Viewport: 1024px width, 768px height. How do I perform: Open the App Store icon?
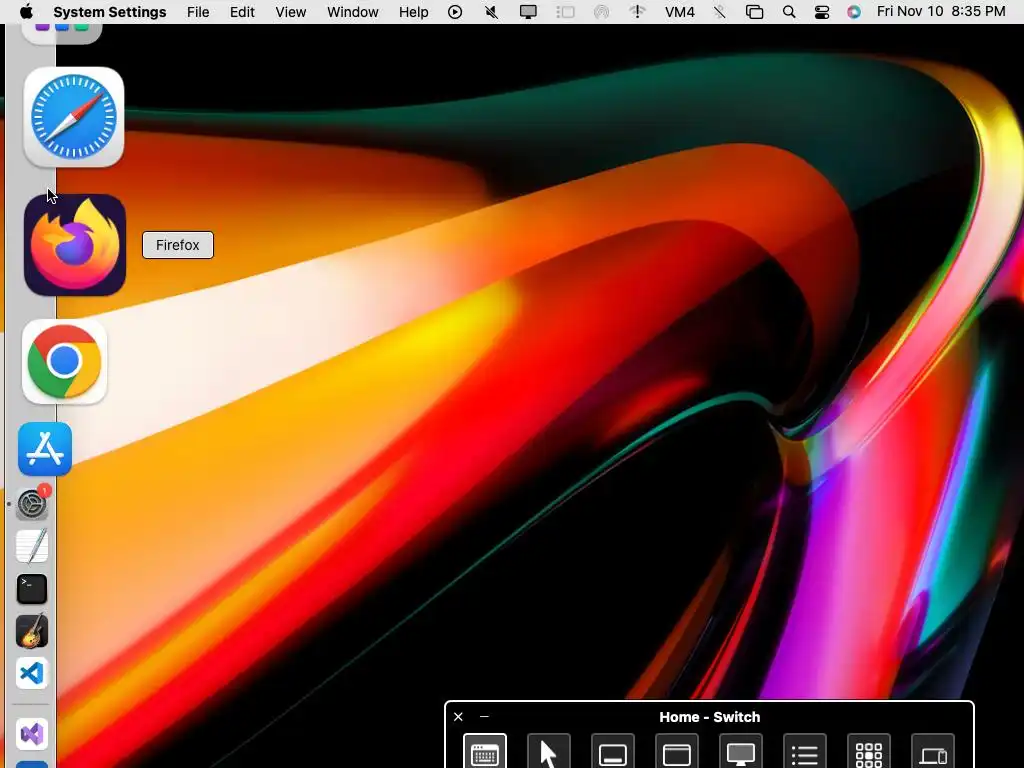45,449
